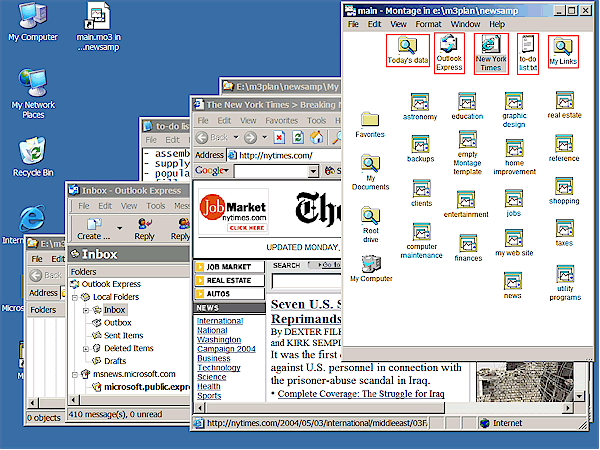Select the backups icon in Montage

click(x=420, y=148)
